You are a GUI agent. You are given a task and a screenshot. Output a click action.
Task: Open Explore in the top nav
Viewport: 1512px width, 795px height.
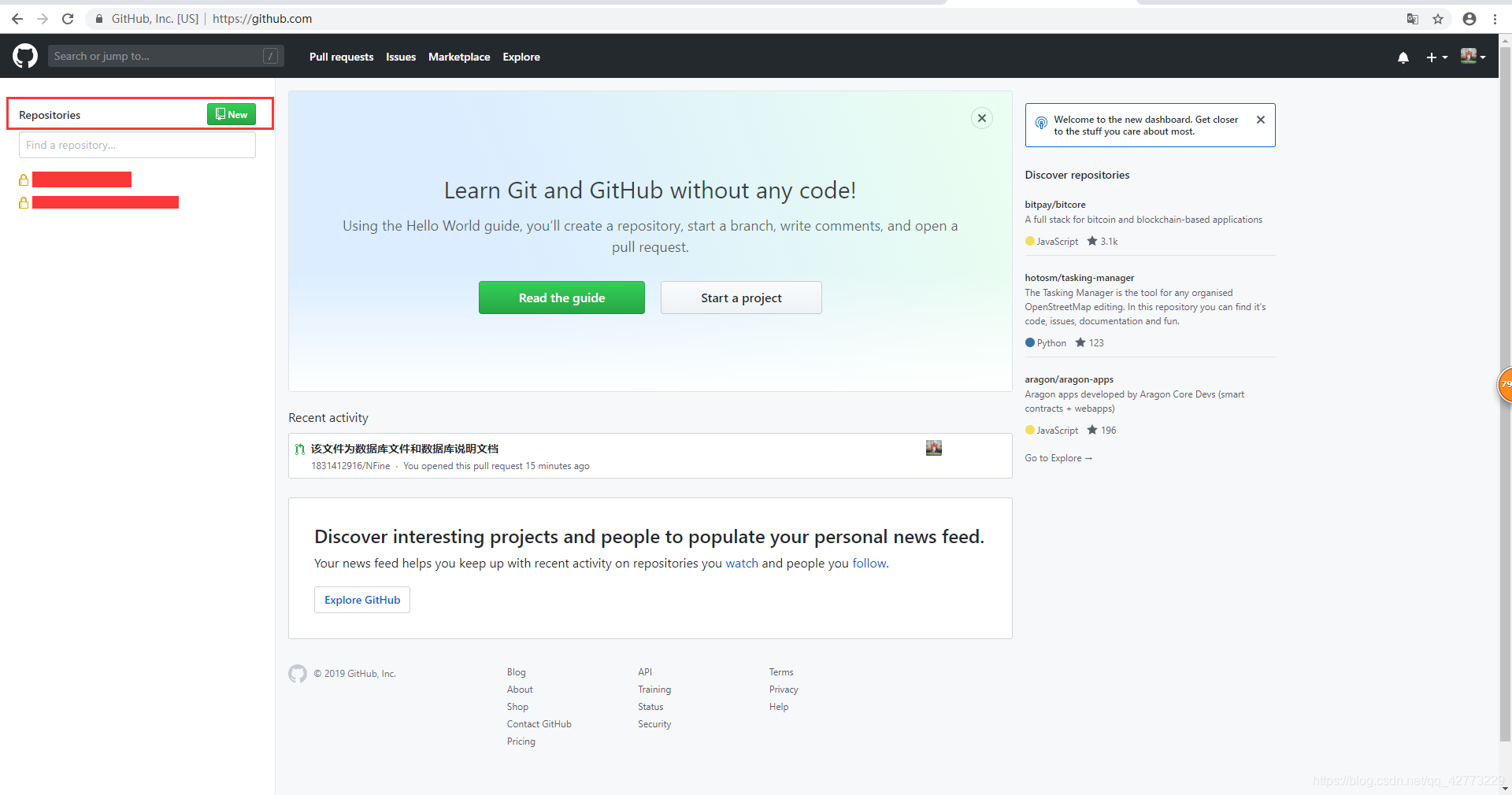pyautogui.click(x=521, y=57)
